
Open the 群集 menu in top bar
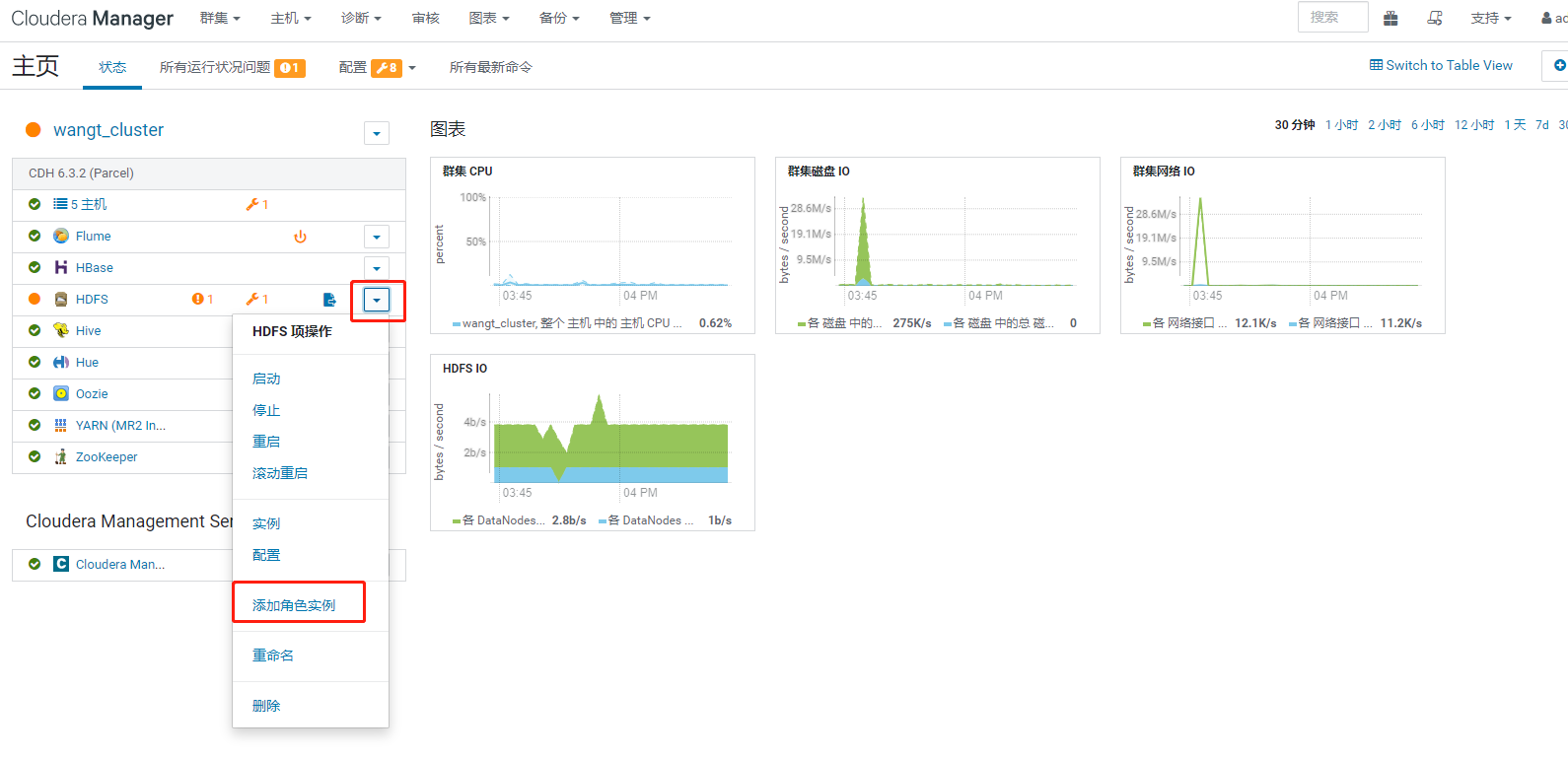click(220, 18)
